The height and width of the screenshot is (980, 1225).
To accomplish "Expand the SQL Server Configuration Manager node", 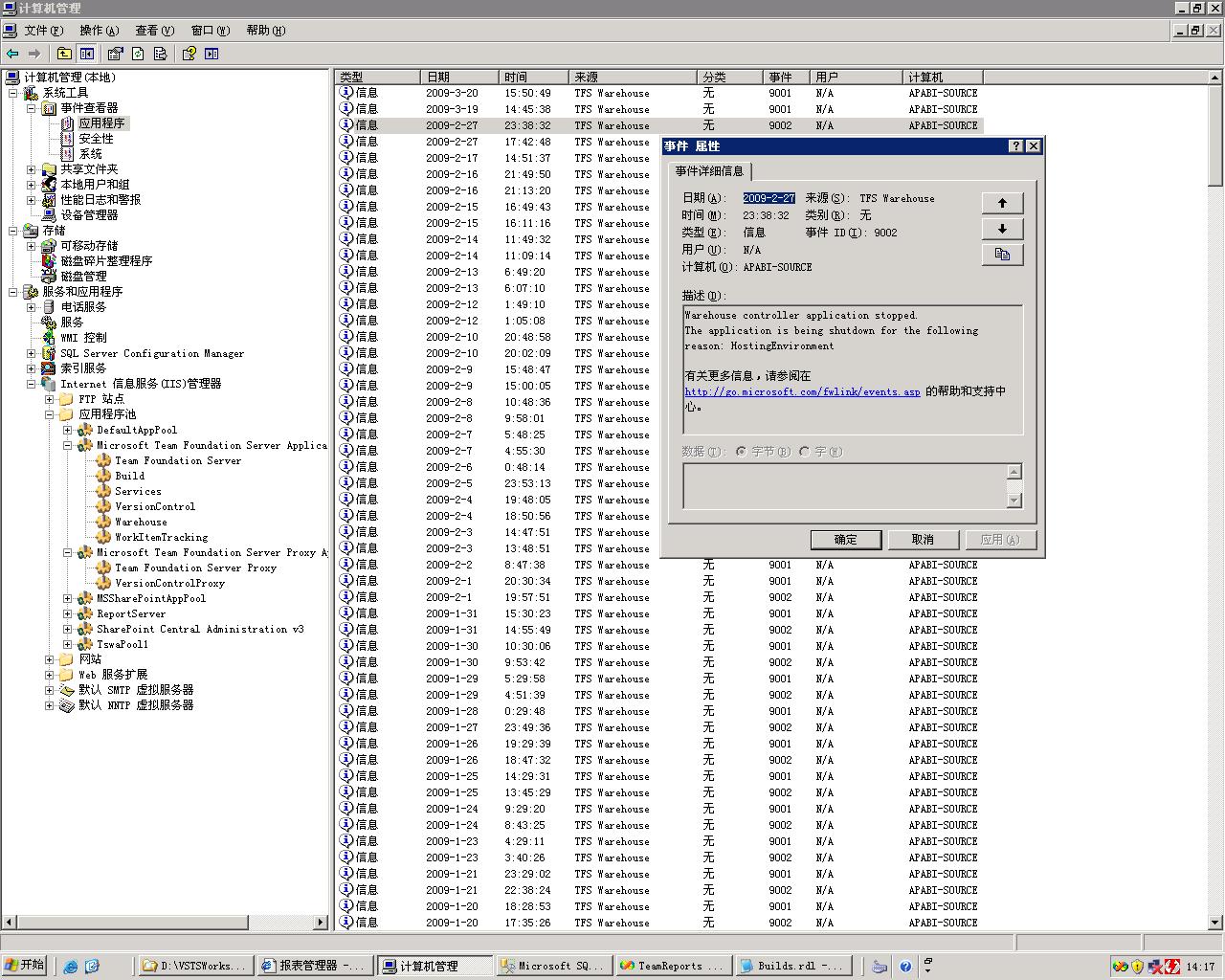I will tap(32, 353).
